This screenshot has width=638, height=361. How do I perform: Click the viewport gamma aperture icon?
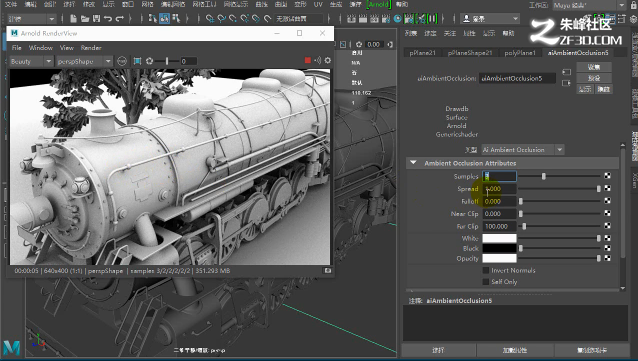pos(359,44)
